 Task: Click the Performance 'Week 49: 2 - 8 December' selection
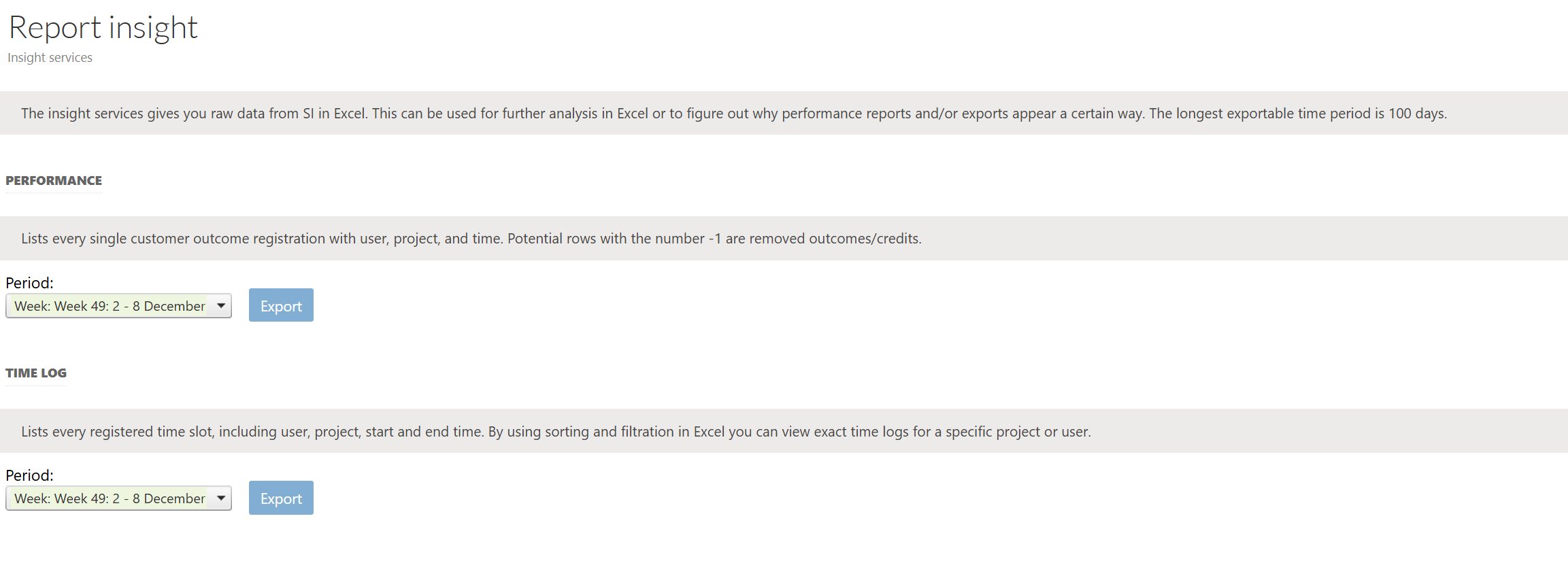[110, 306]
